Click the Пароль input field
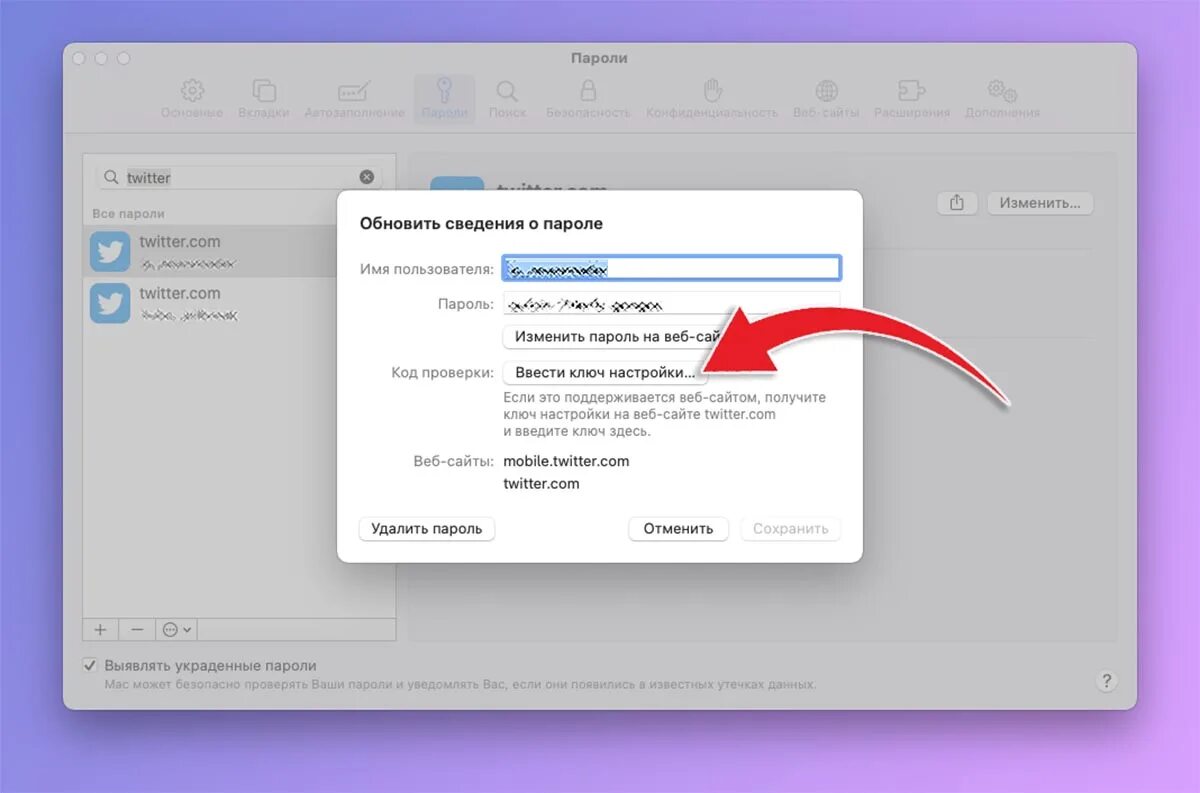Screen dimensions: 1200x793 tap(671, 303)
